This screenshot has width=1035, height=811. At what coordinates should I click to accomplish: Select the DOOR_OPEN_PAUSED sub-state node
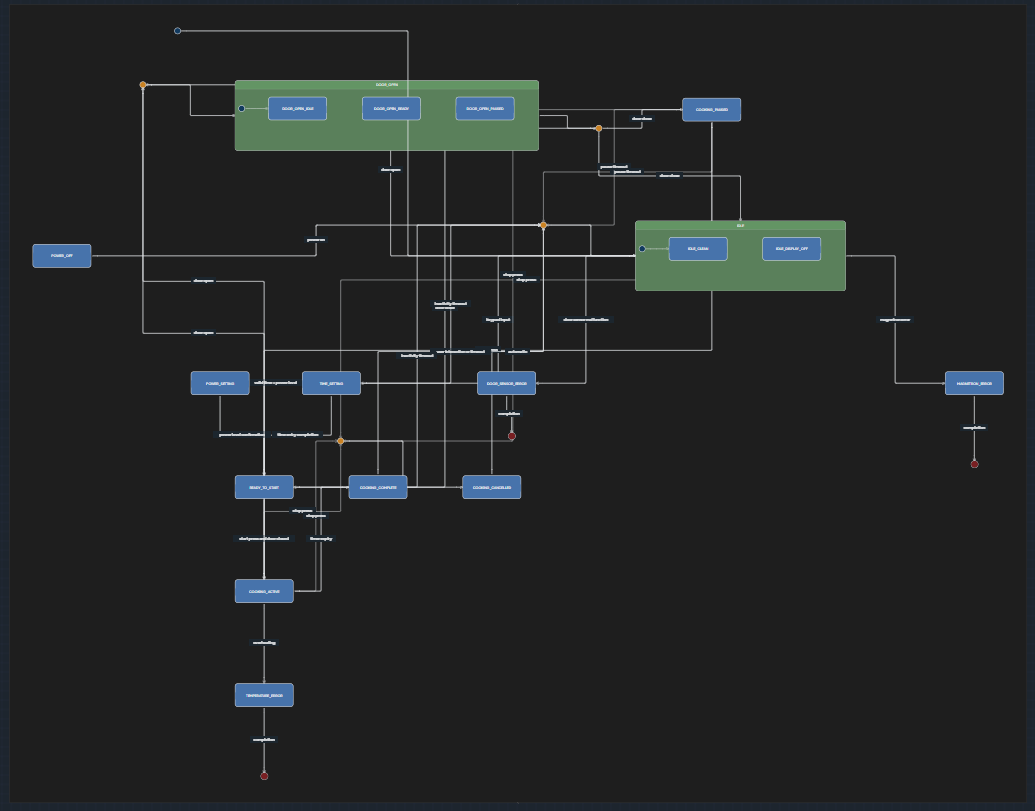(x=485, y=109)
